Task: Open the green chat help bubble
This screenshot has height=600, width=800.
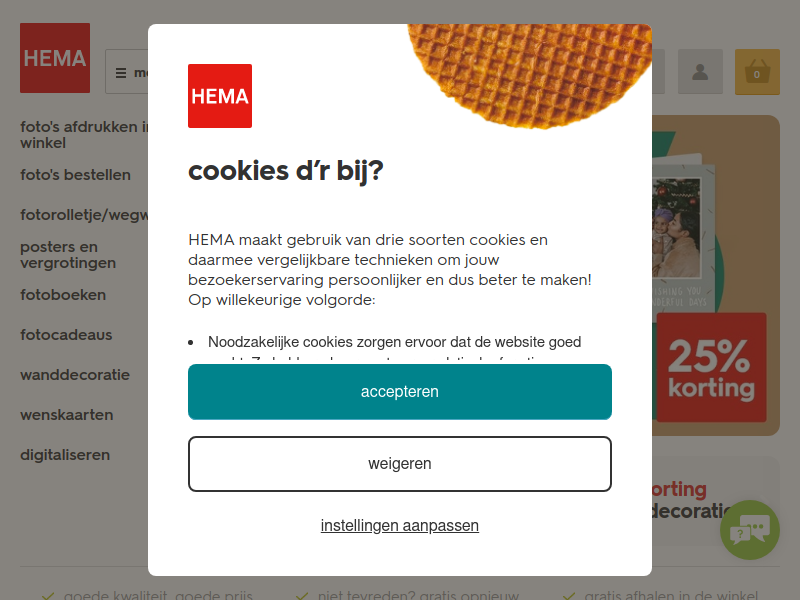Action: click(749, 530)
